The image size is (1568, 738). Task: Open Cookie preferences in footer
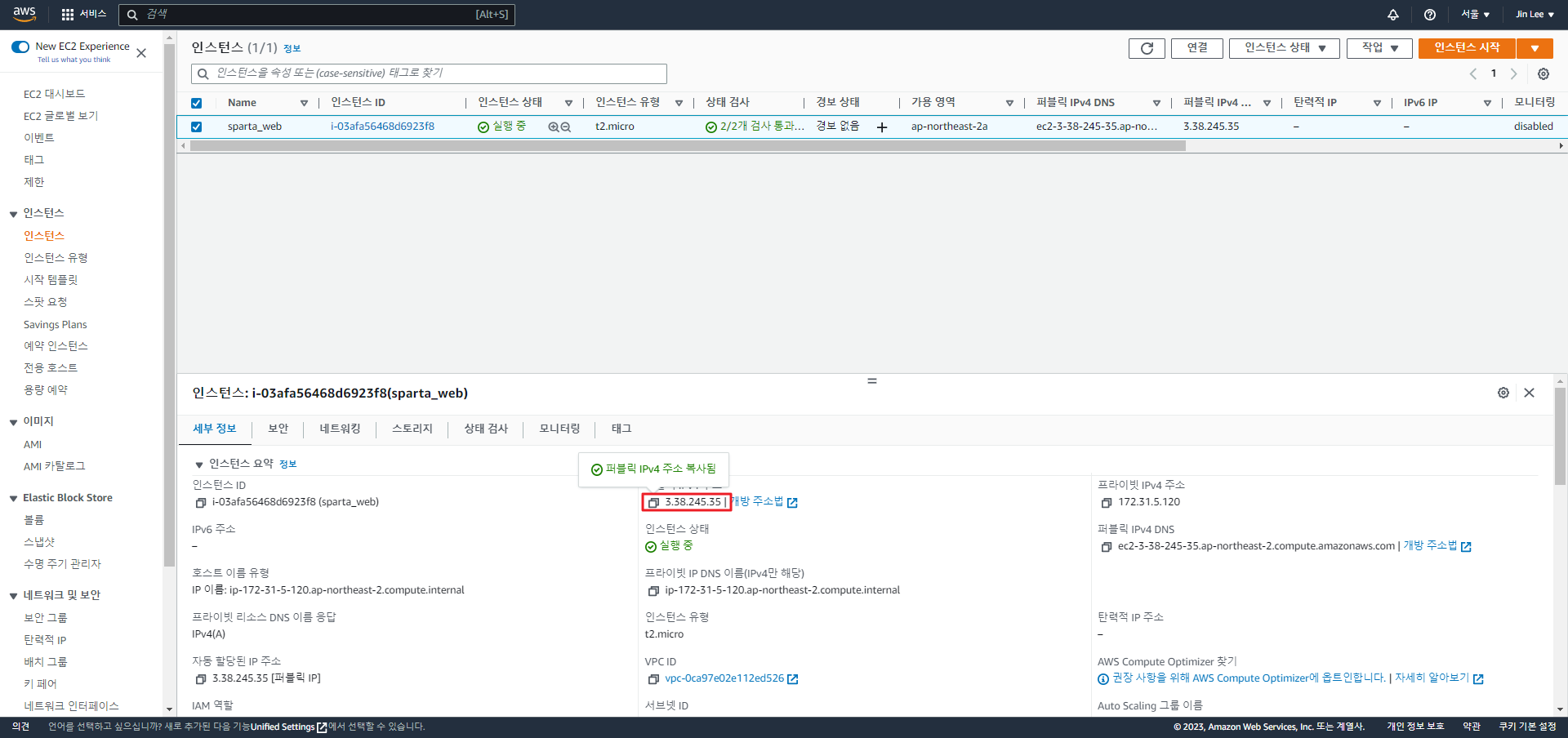tap(1527, 727)
